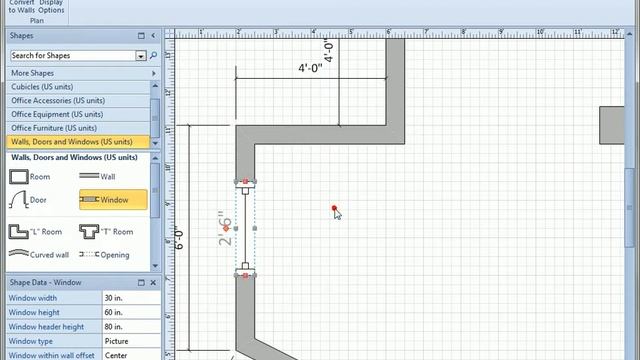Maximize the Shape Data - Window pane
Image resolution: width=640 pixels, height=360 pixels.
tap(141, 282)
